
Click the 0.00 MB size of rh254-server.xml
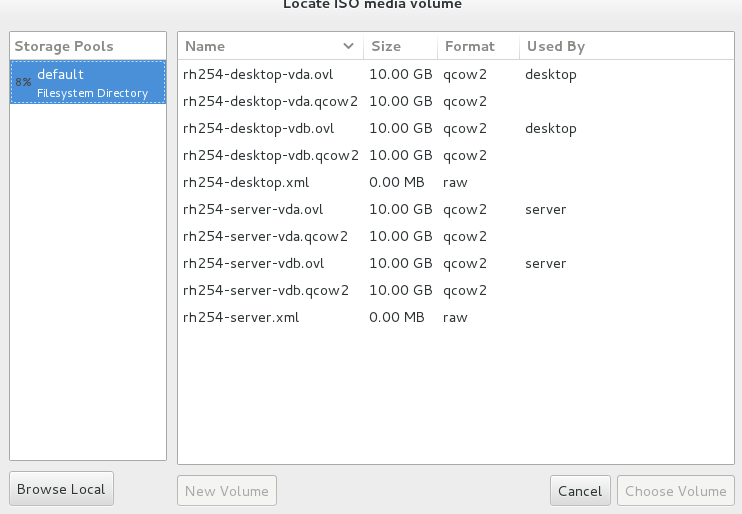[x=397, y=317]
